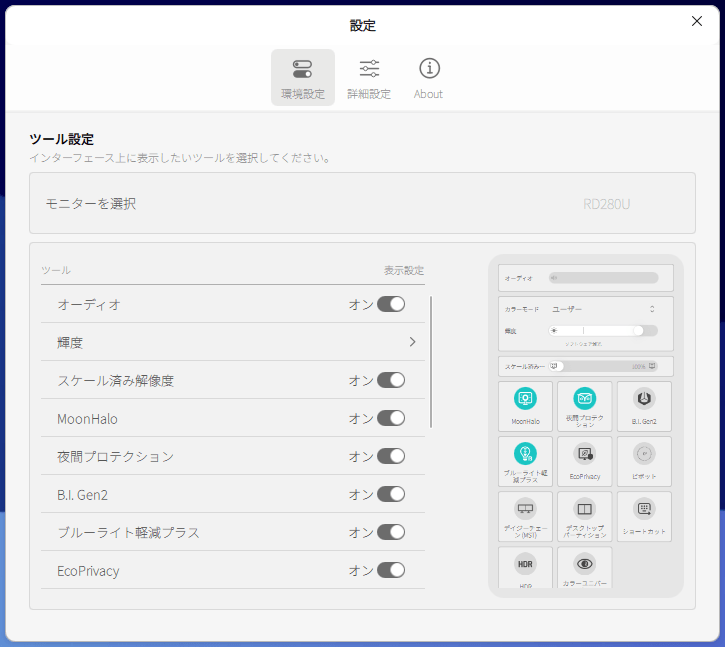Click the ピボット icon in preview panel
The image size is (725, 647).
pos(645,454)
